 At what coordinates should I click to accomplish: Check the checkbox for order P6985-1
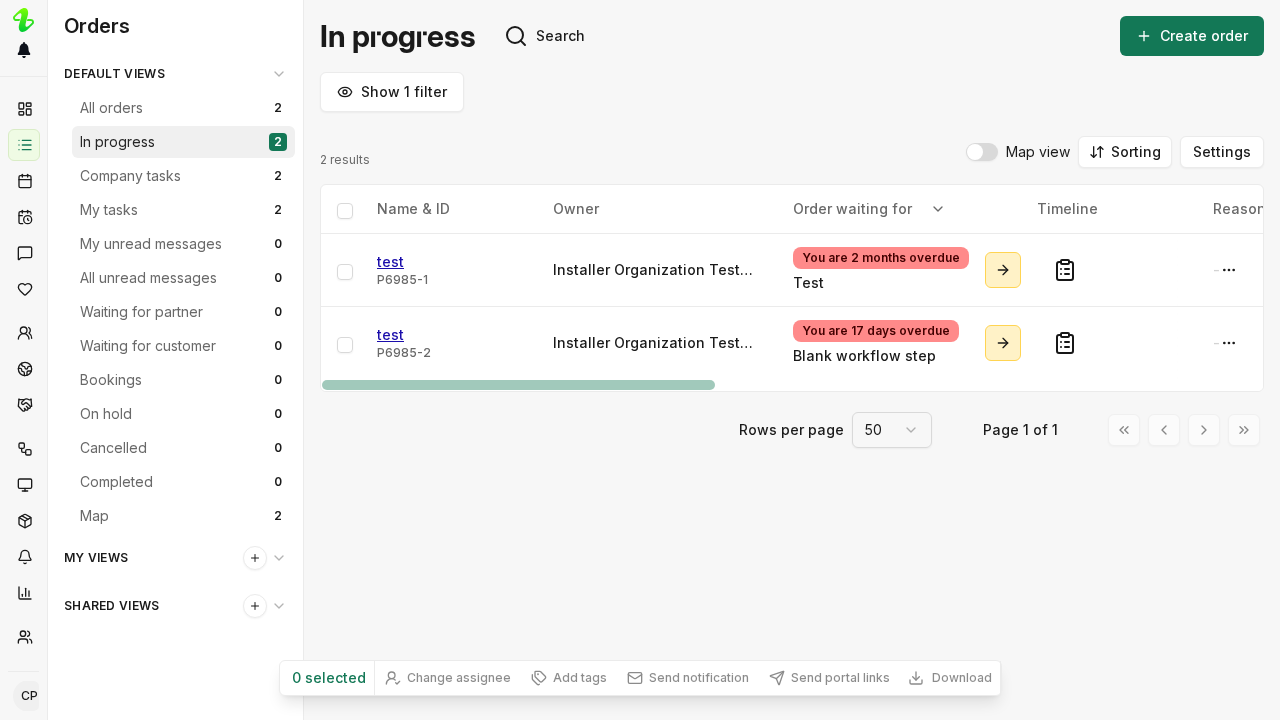tap(345, 272)
